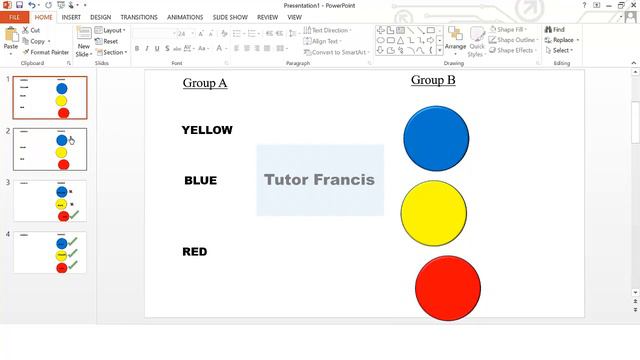
Task: Open the Shape Outline dropdown
Action: pos(513,40)
